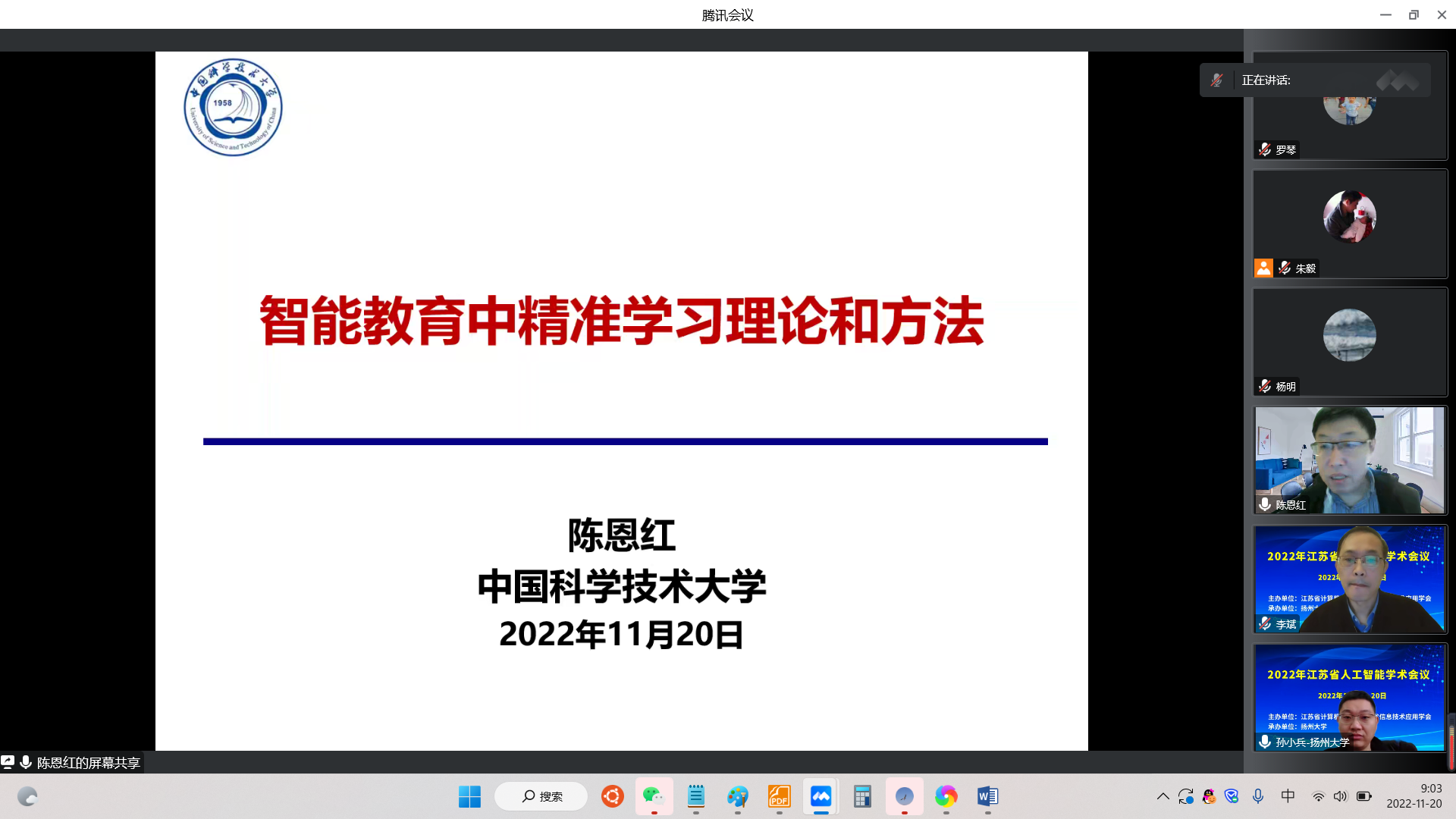Click the QQ penguin tray icon
This screenshot has width=1456, height=819.
coord(1209,796)
